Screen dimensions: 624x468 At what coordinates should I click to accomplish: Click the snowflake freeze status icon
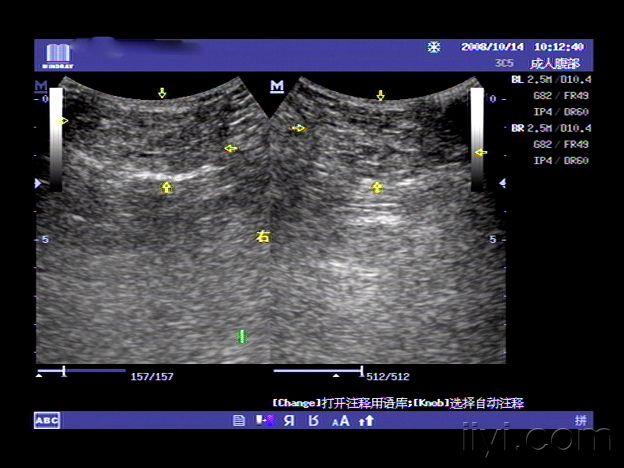[433, 48]
